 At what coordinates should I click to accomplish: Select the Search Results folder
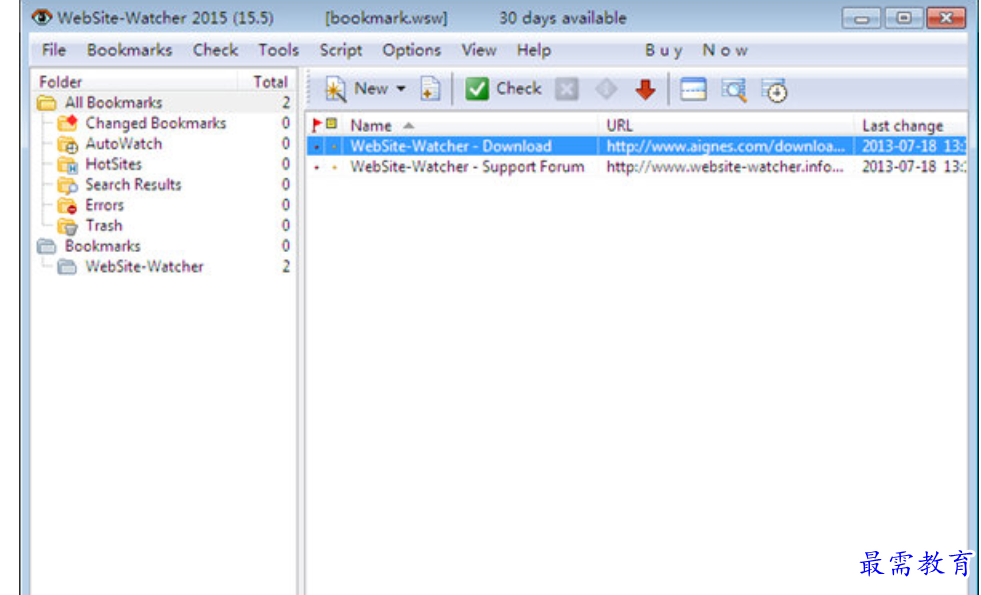click(133, 185)
